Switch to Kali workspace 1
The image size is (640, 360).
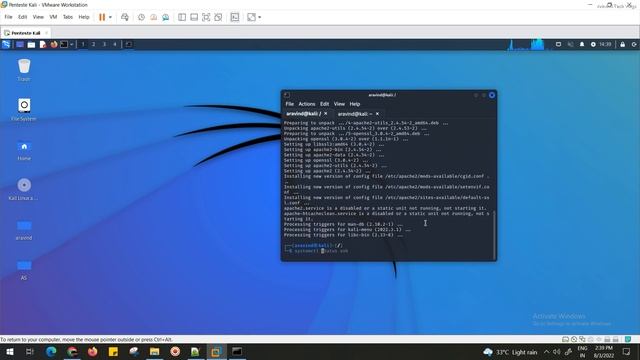(83, 44)
